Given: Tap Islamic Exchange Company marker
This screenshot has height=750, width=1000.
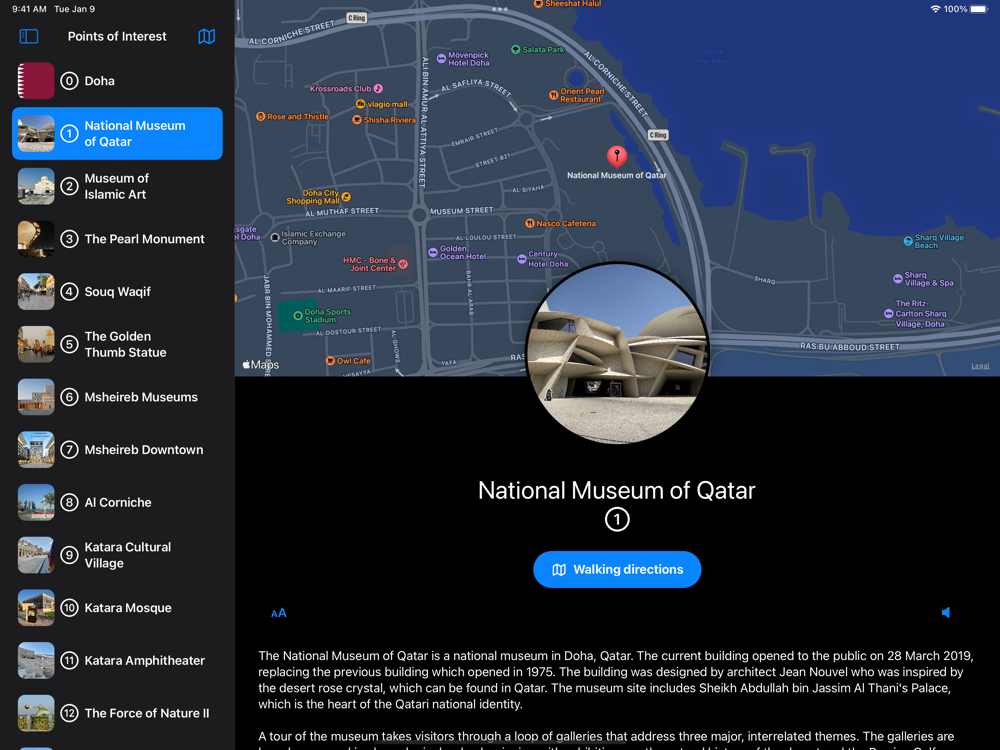Looking at the screenshot, I should (x=275, y=237).
